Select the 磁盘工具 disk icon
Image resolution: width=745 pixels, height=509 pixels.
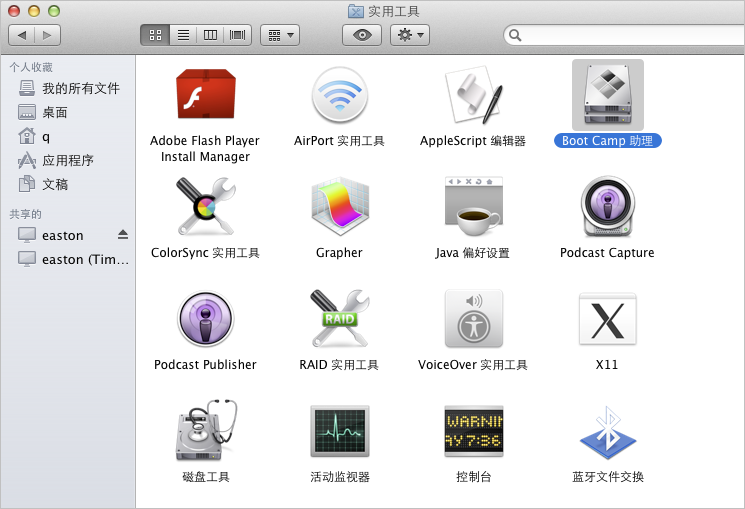[206, 431]
